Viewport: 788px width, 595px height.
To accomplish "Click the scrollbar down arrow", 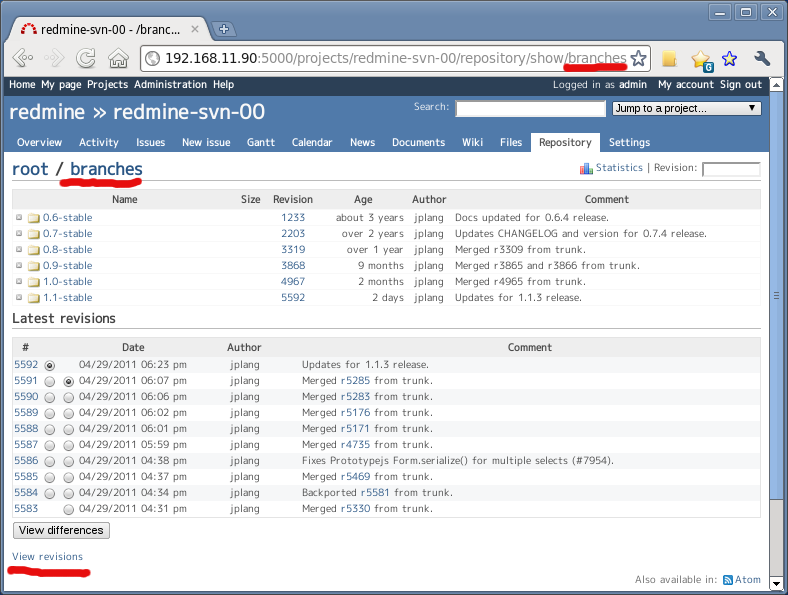I will 776,584.
